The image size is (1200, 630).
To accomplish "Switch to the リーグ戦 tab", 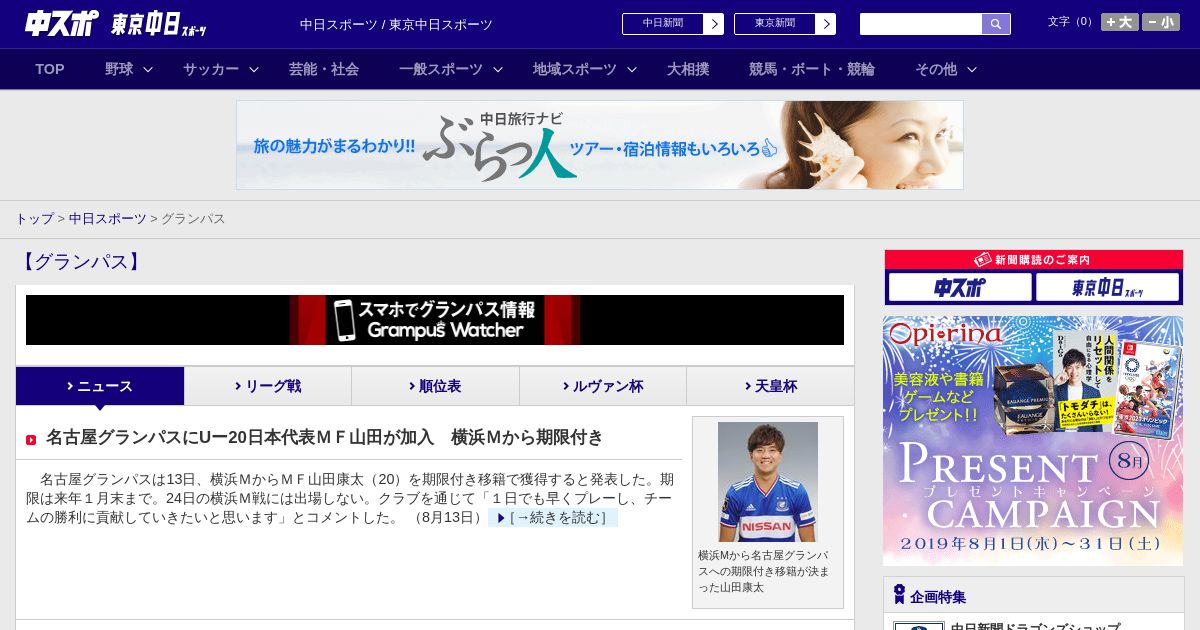I will click(x=268, y=386).
